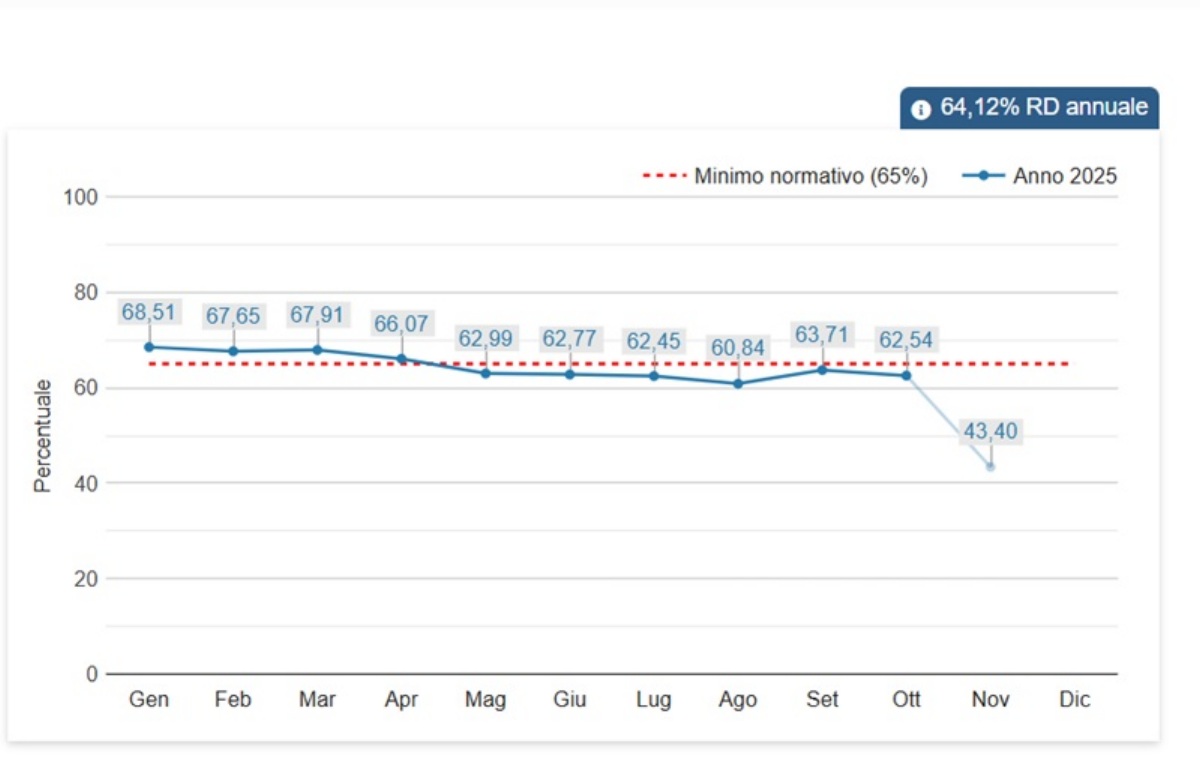
Task: Select the Giu data point marker
Action: click(x=570, y=374)
